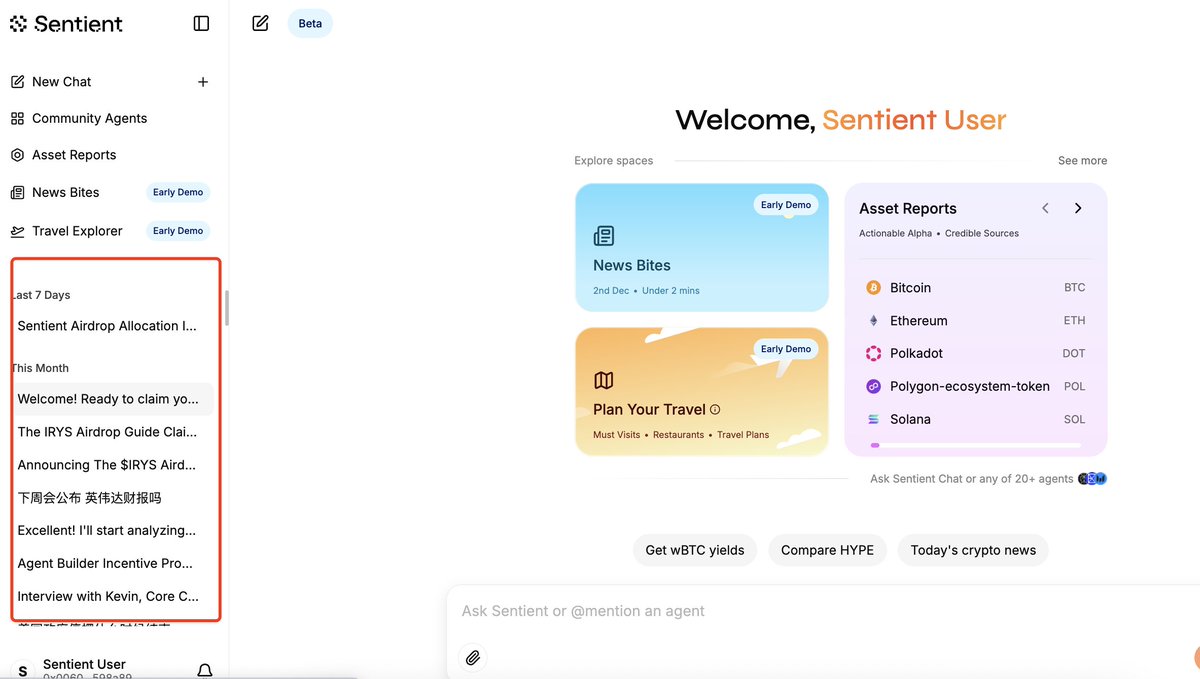Click the Bitcoin coin icon
Screen dimensions: 1200x679
click(872, 287)
